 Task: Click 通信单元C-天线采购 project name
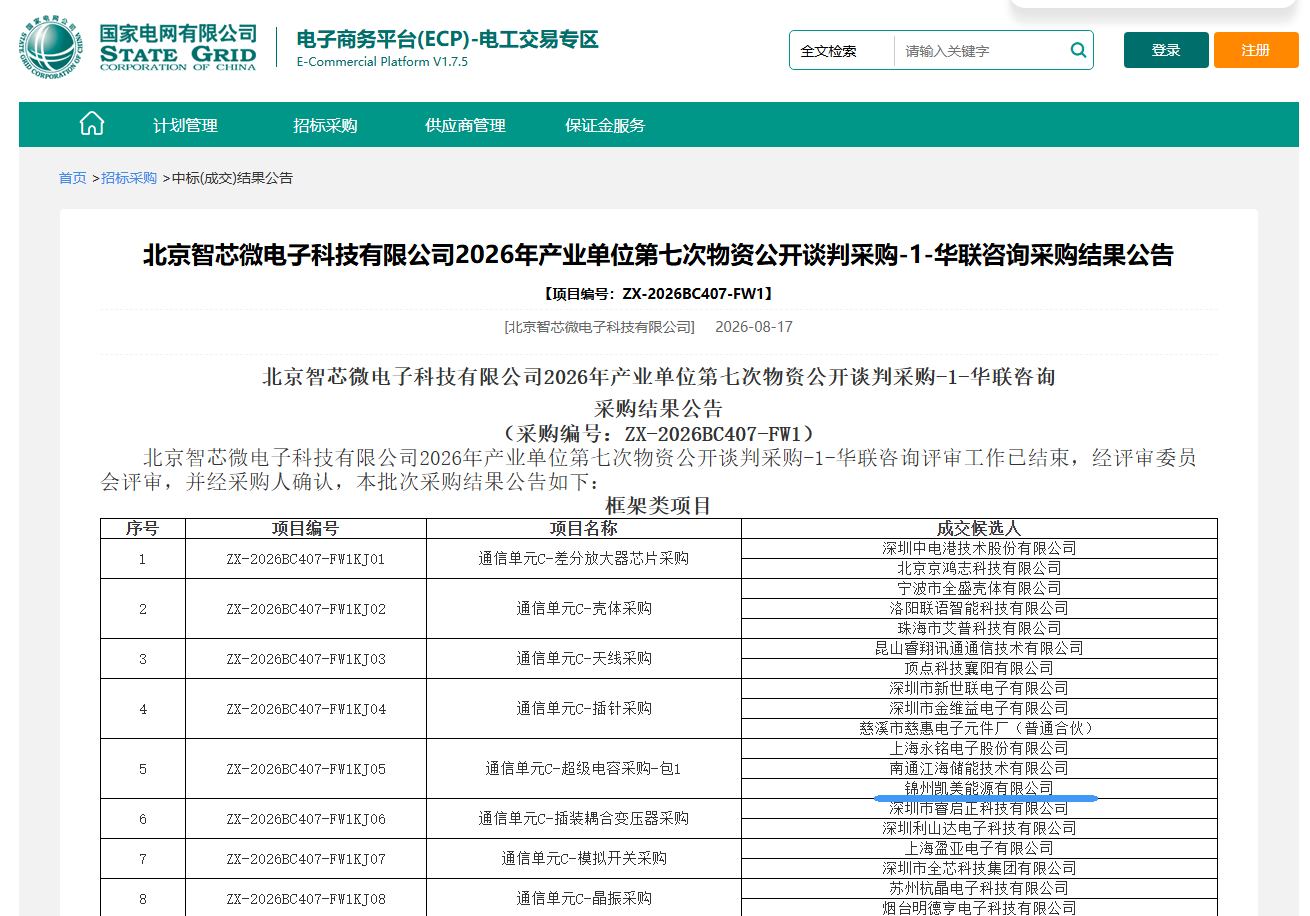click(x=584, y=658)
